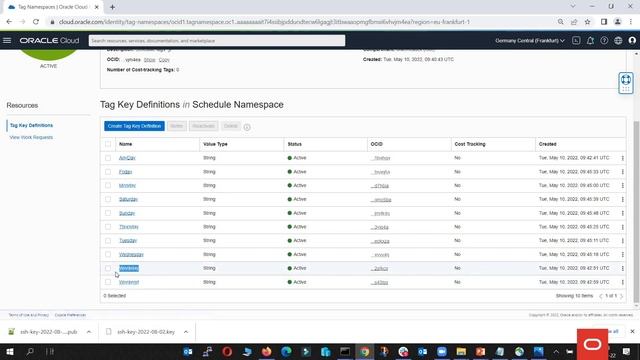640x360 pixels.
Task: Open Zoom from the taskbar
Action: pyautogui.click(x=442, y=351)
